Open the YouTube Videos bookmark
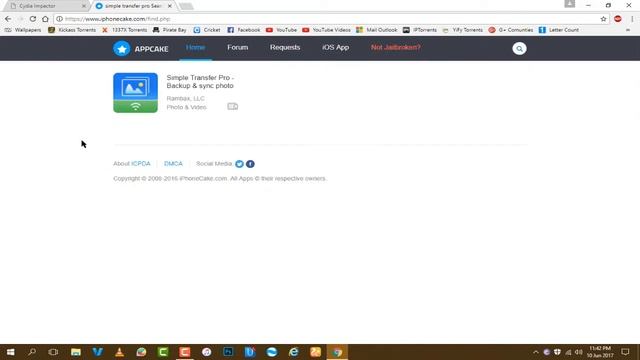 [x=327, y=30]
